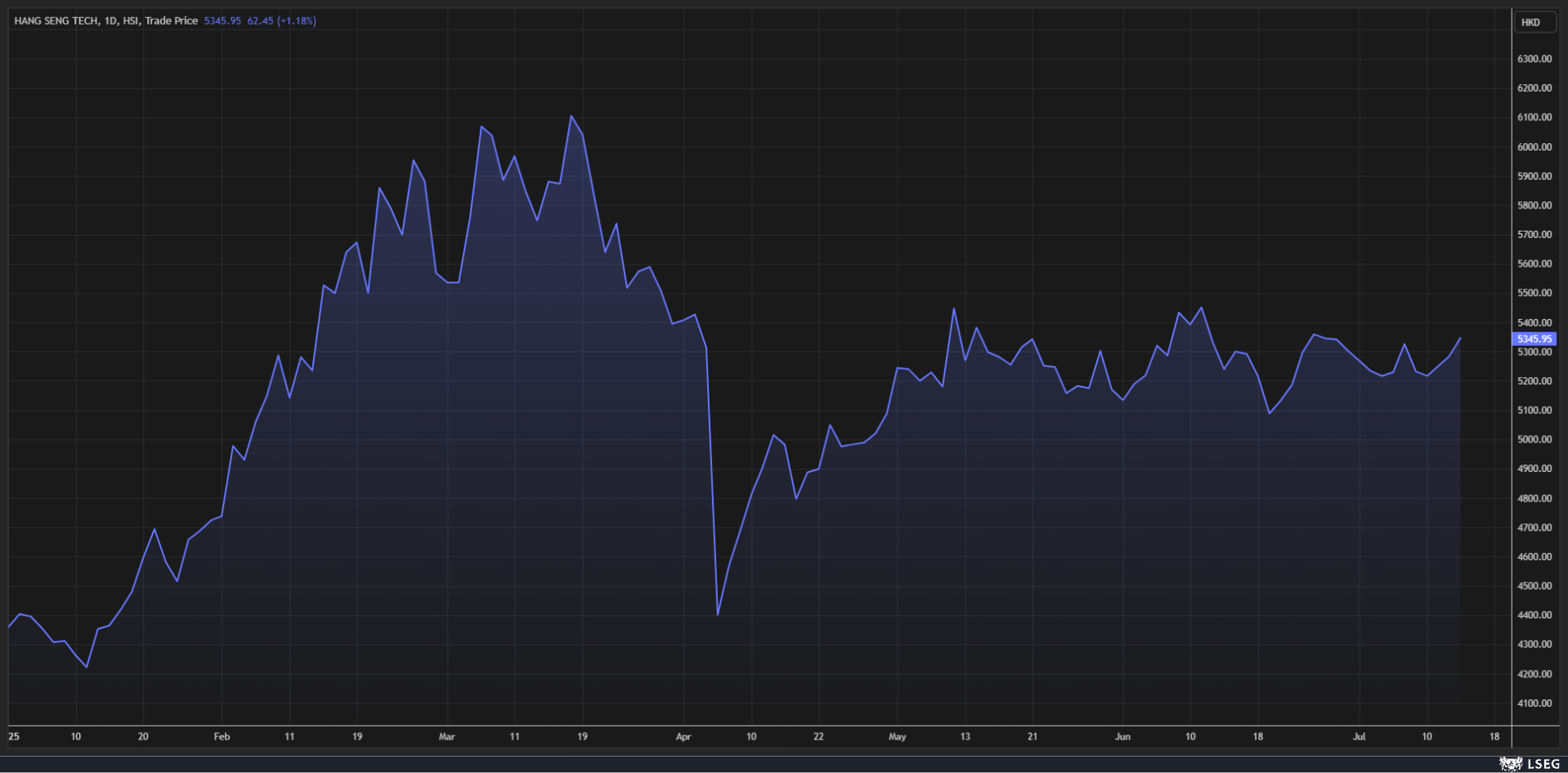Click the highlighted 5345.95 price tag on axis
Screen dimensions: 1568x773
[1534, 339]
